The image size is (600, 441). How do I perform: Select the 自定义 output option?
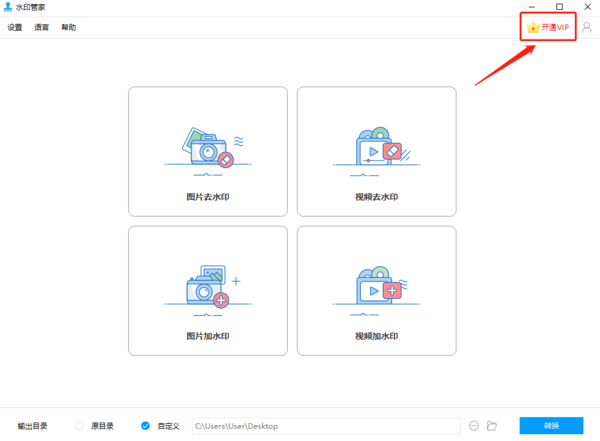[145, 426]
